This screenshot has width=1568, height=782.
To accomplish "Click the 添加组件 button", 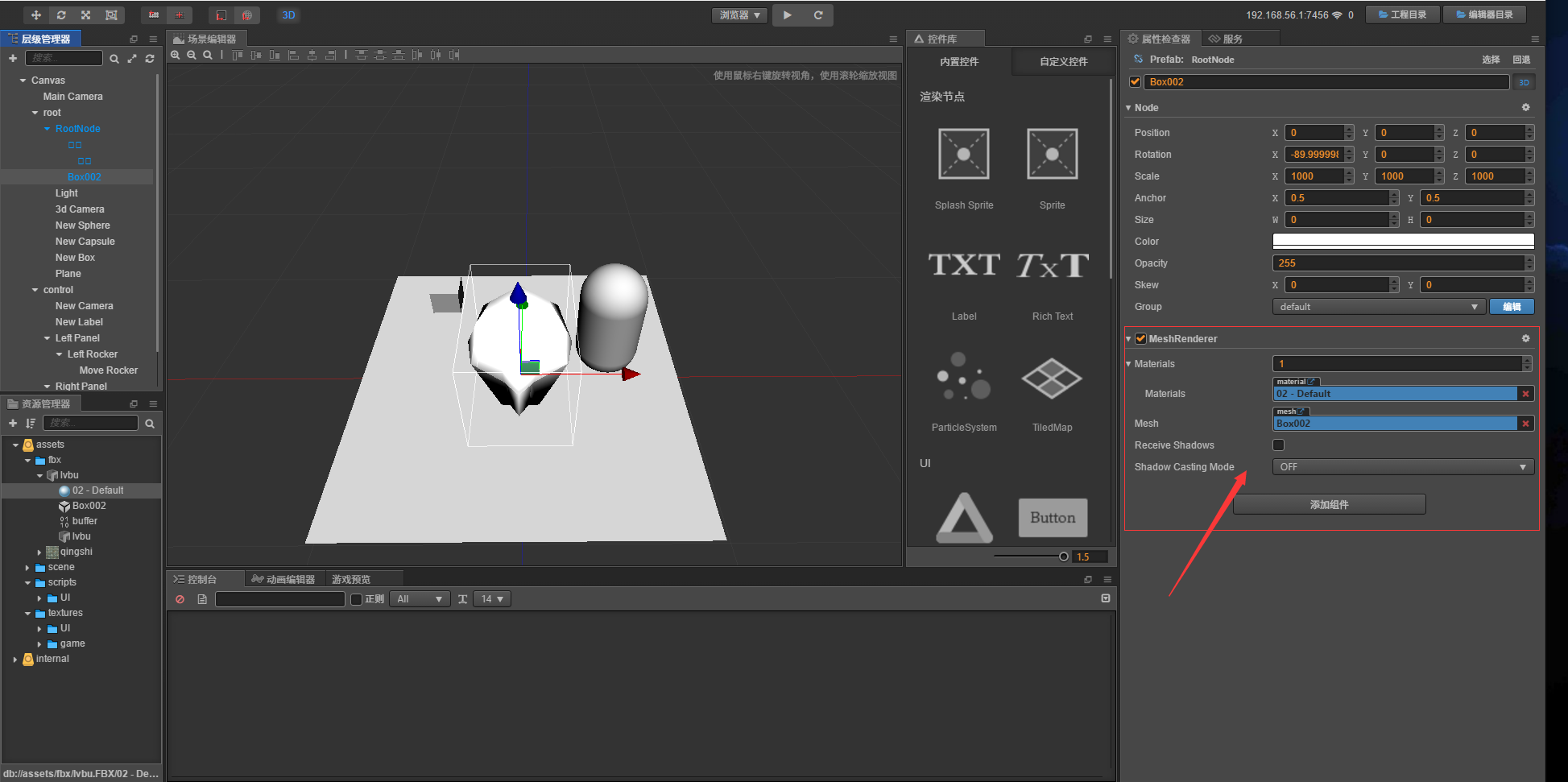I will [1329, 505].
